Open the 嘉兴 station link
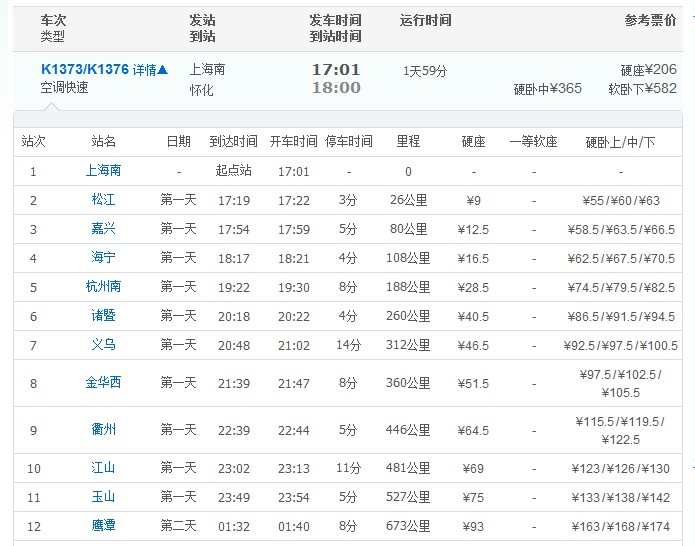This screenshot has width=695, height=546. click(x=103, y=229)
